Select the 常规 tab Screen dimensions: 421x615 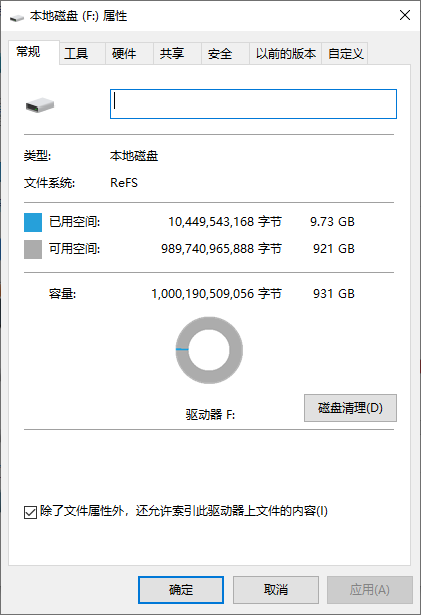click(34, 52)
